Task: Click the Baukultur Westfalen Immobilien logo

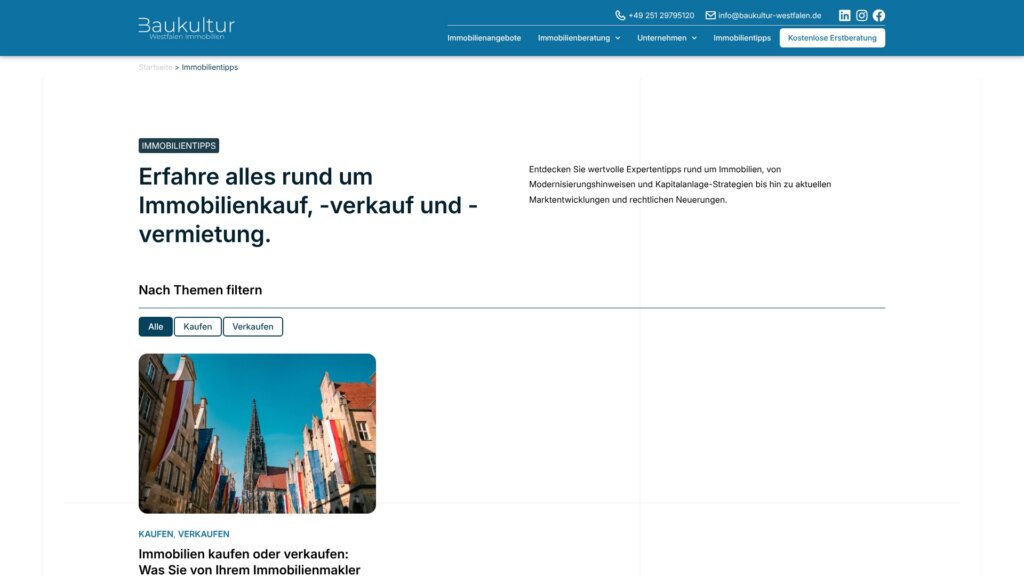Action: (x=186, y=27)
